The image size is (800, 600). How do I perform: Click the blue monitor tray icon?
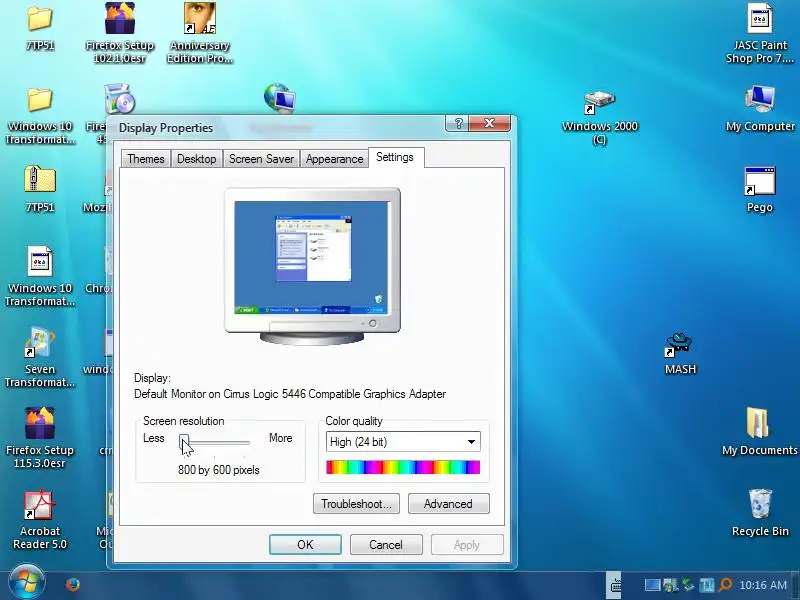(652, 585)
